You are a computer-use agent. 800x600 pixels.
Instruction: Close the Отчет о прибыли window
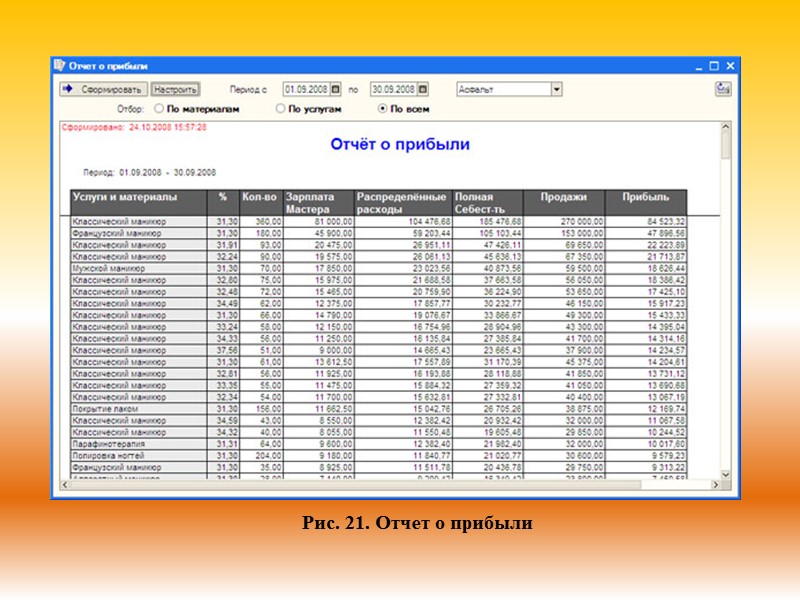tap(730, 66)
